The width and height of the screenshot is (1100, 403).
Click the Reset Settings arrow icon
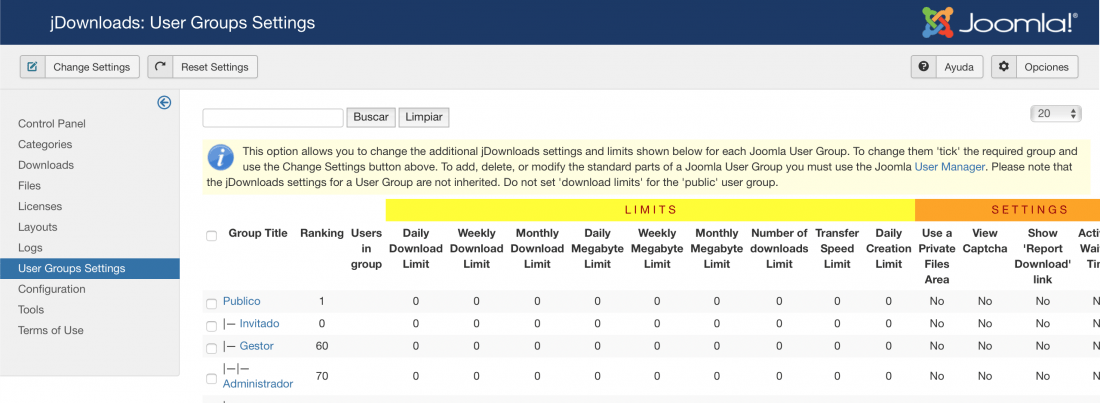pos(160,67)
